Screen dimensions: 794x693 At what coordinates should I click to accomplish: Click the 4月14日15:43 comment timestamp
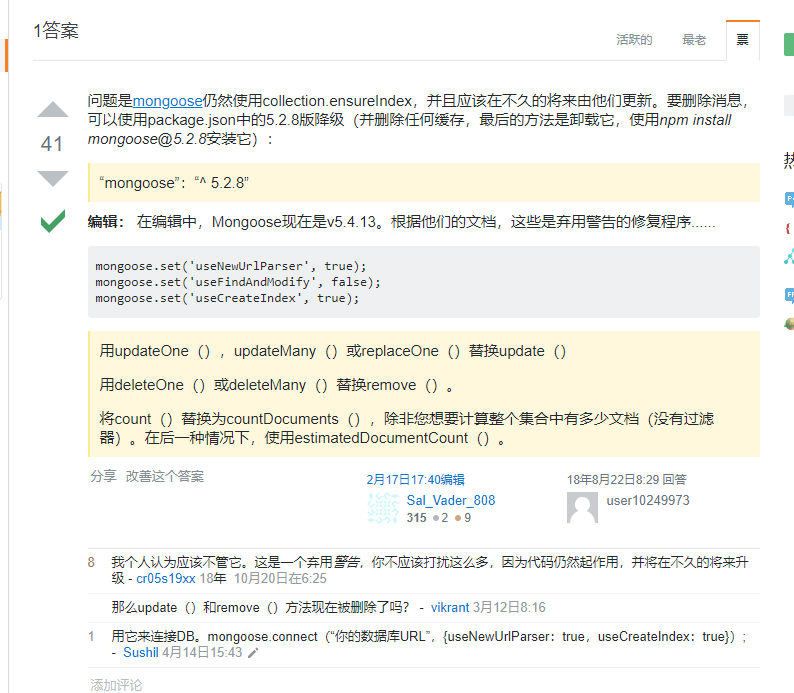coord(202,652)
